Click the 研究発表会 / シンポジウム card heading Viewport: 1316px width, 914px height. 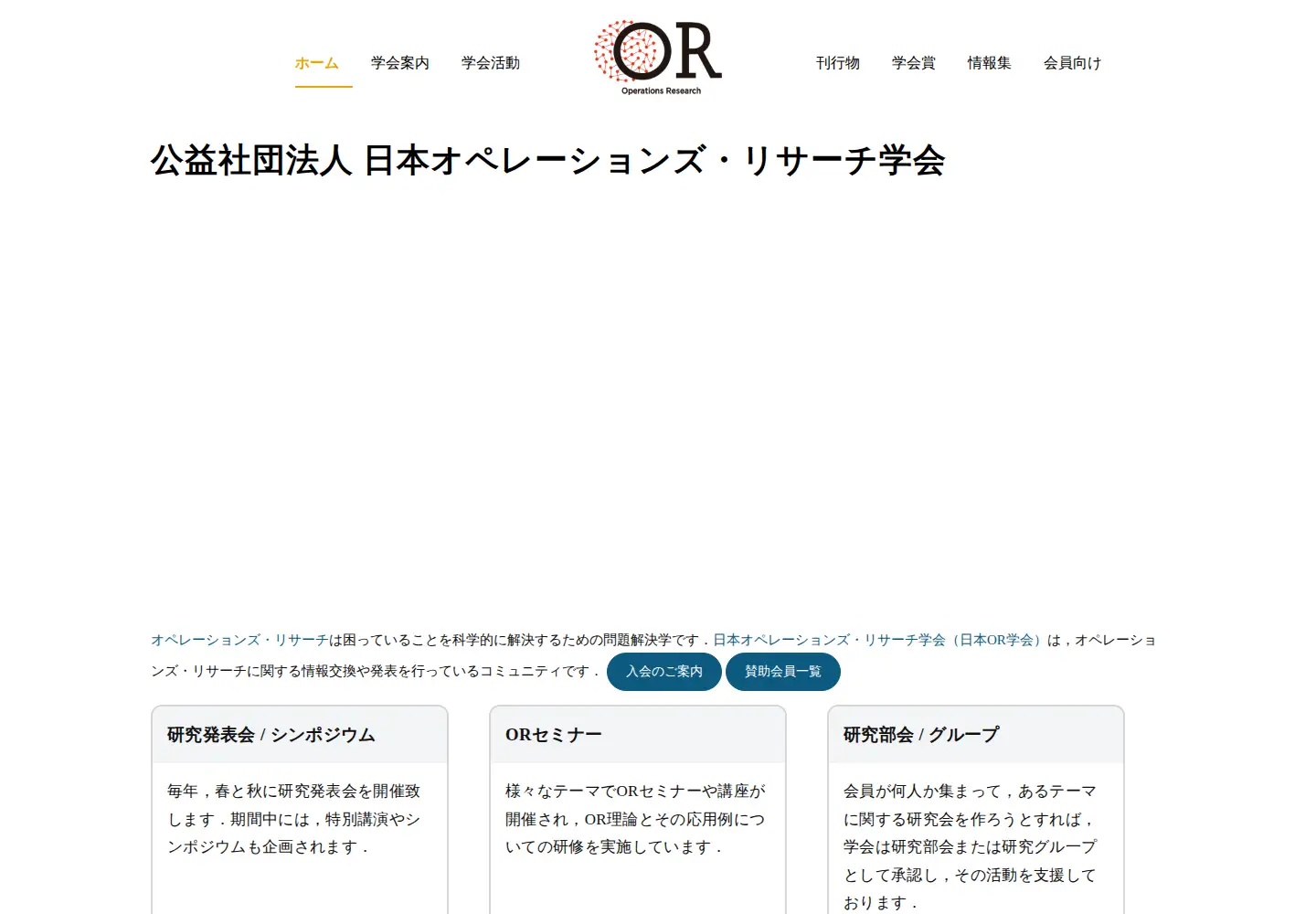click(x=271, y=735)
